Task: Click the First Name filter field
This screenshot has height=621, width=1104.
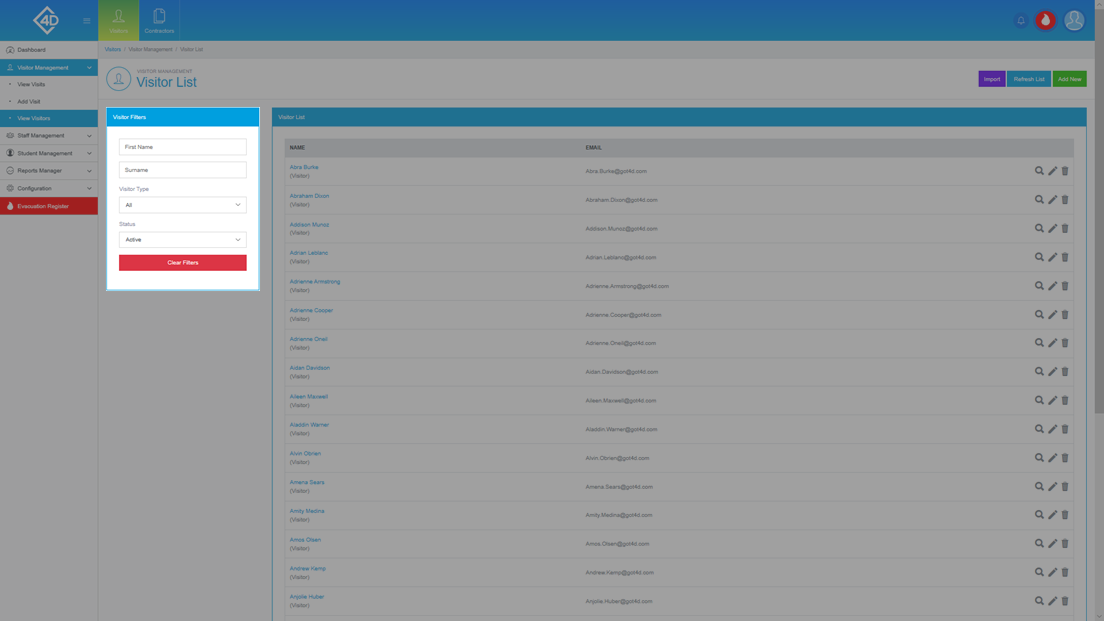Action: (182, 147)
